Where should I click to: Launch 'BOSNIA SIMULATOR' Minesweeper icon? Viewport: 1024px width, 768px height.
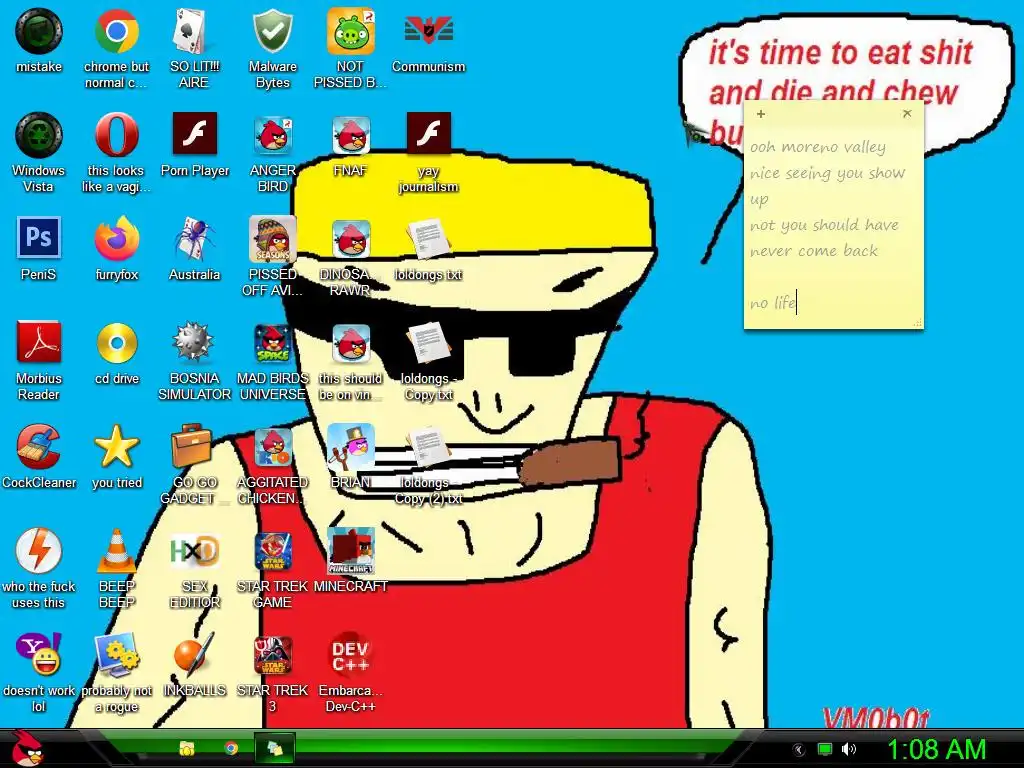pos(194,342)
